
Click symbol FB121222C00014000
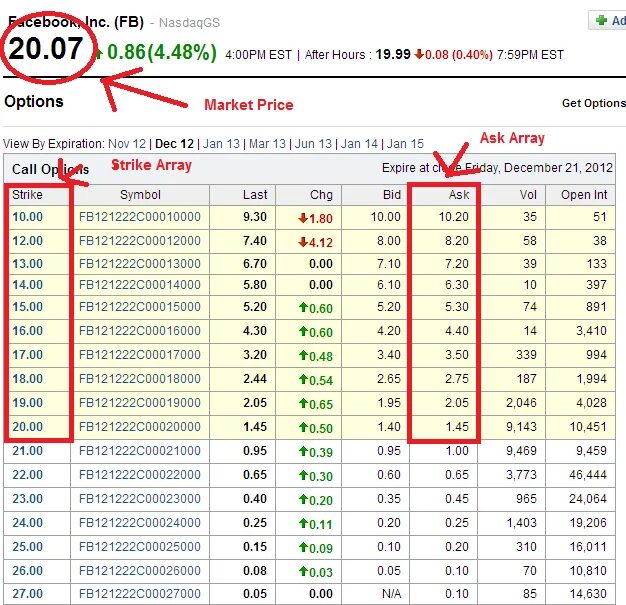click(x=140, y=285)
